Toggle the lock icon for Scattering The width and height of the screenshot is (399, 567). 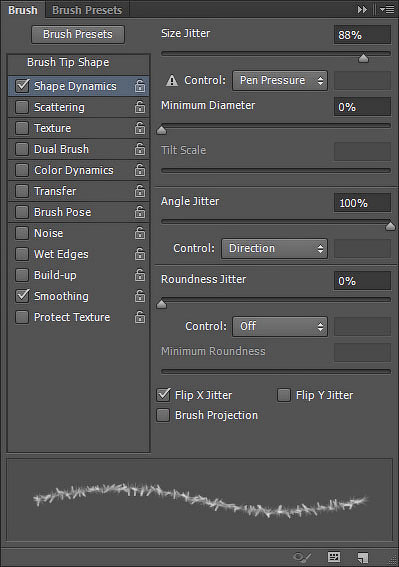click(140, 107)
